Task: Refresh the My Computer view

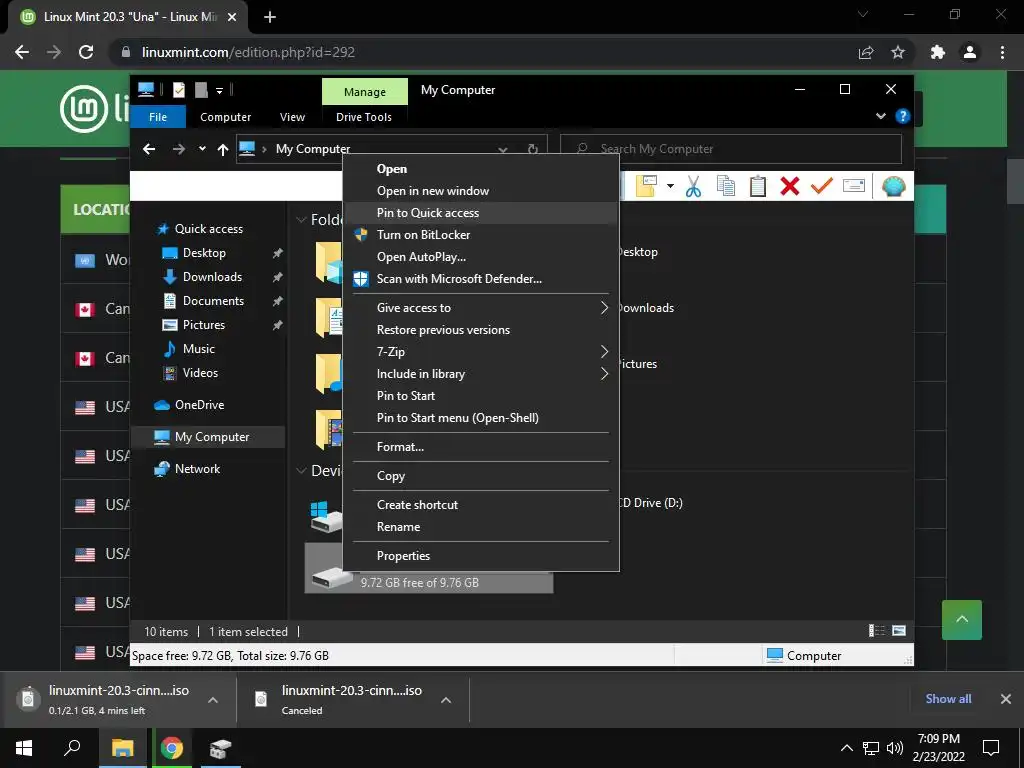Action: (x=533, y=150)
